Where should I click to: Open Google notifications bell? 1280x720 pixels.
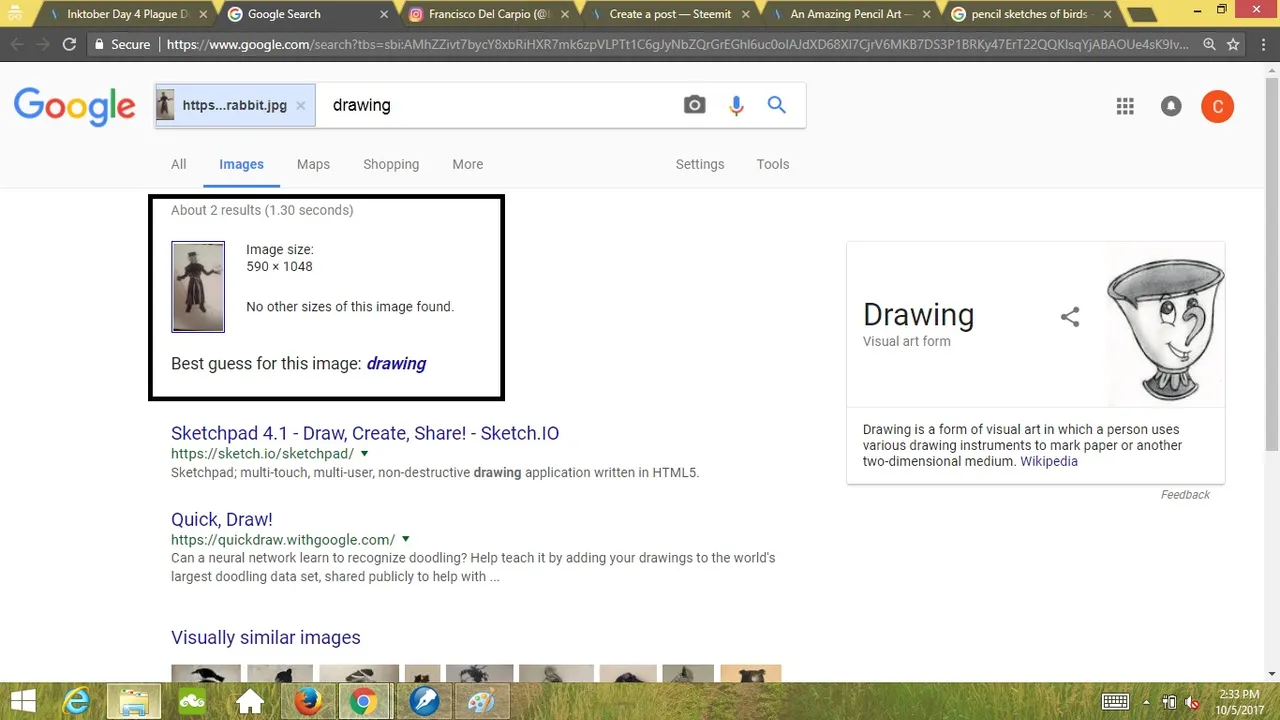pos(1171,106)
